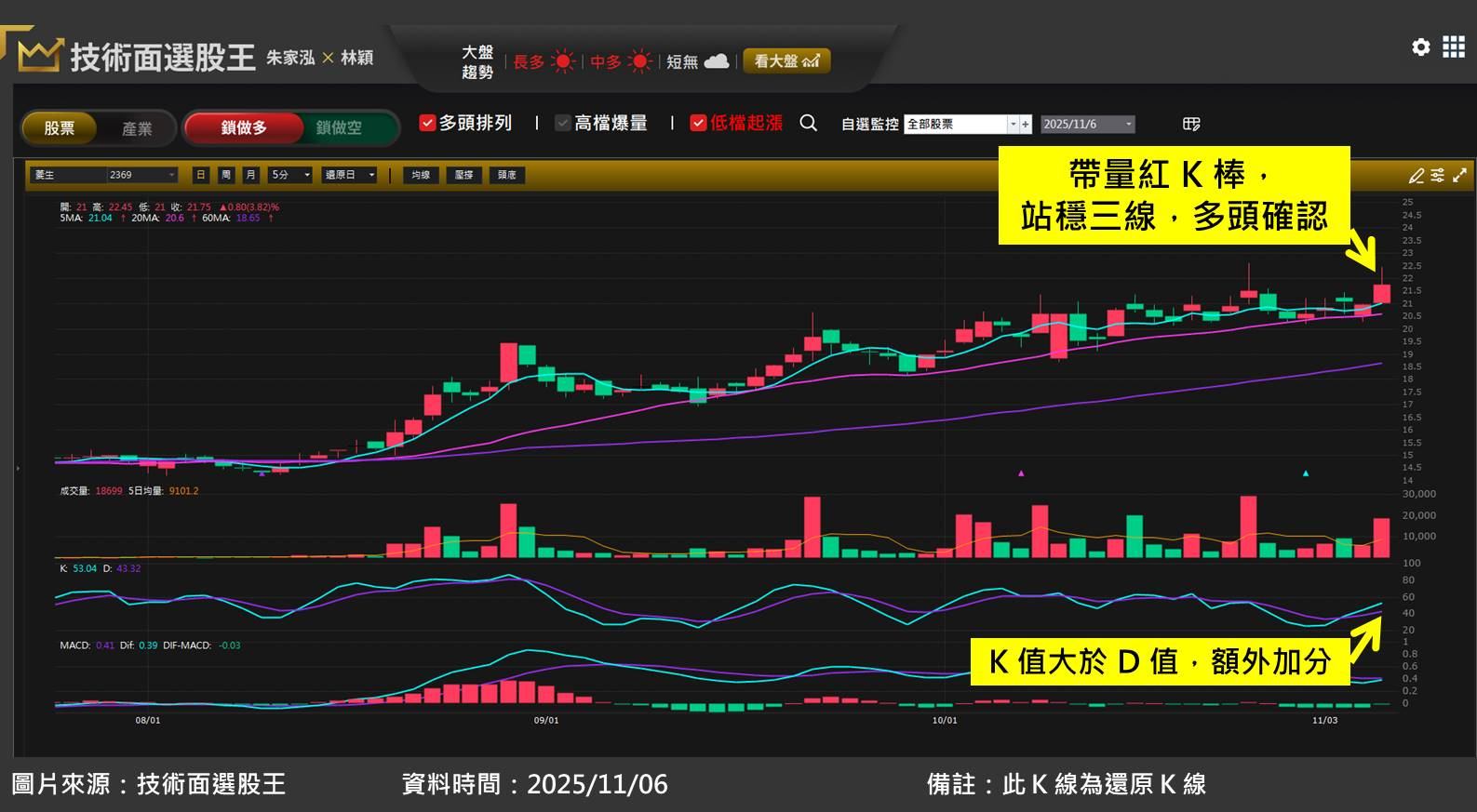The width and height of the screenshot is (1477, 812).
Task: Click the table edit columns icon
Action: (1190, 124)
